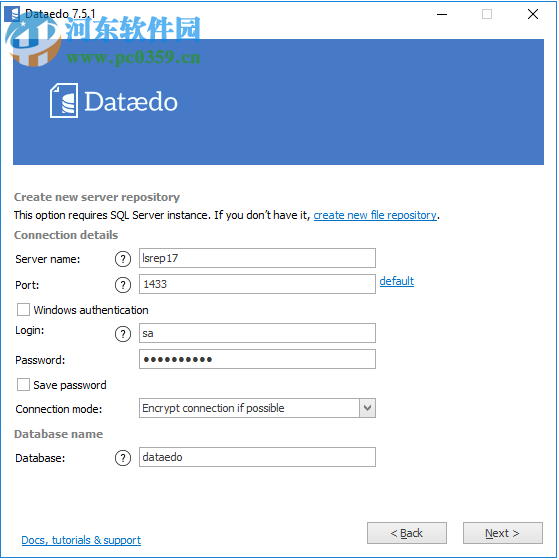Screen dimensions: 559x560
Task: Open the Connection mode dropdown
Action: (x=368, y=408)
